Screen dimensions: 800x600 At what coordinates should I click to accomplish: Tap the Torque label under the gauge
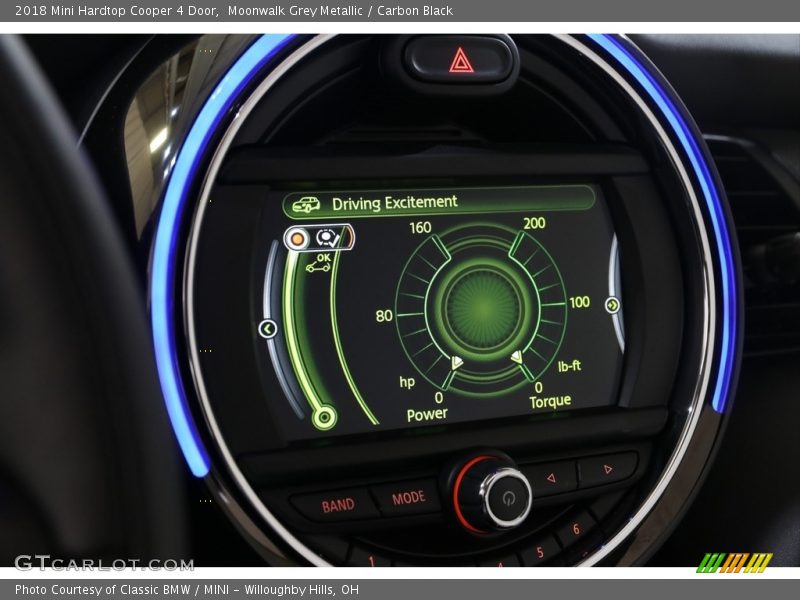pos(550,401)
